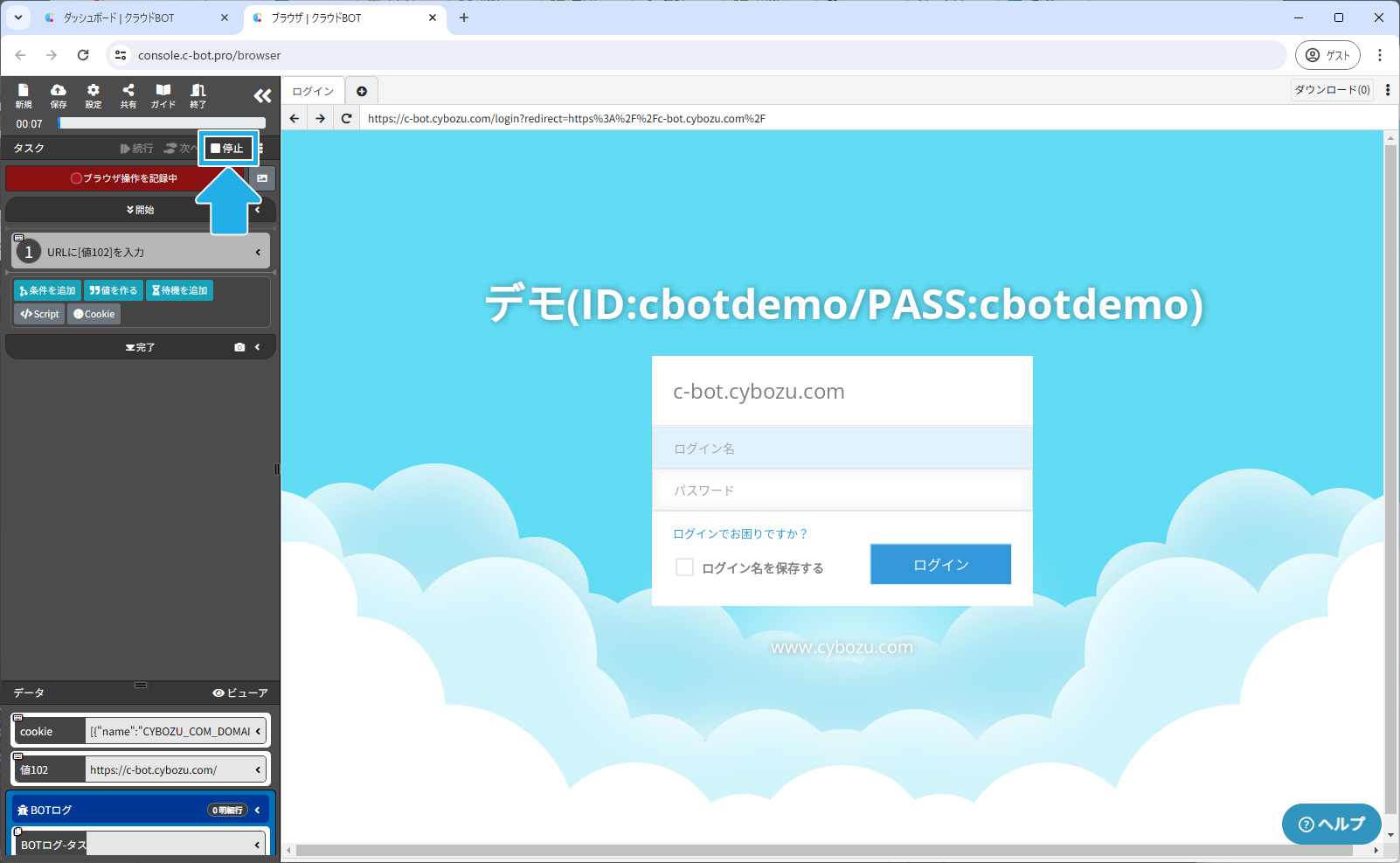Open 設定 gear settings in bot toolbar

(94, 95)
